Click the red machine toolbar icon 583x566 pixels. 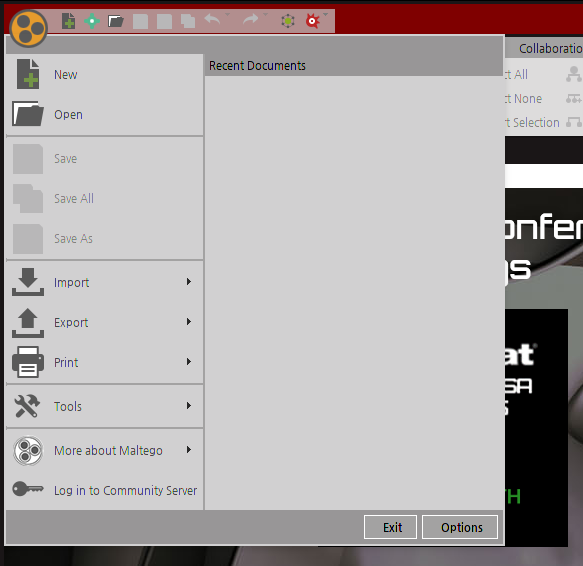[x=312, y=21]
